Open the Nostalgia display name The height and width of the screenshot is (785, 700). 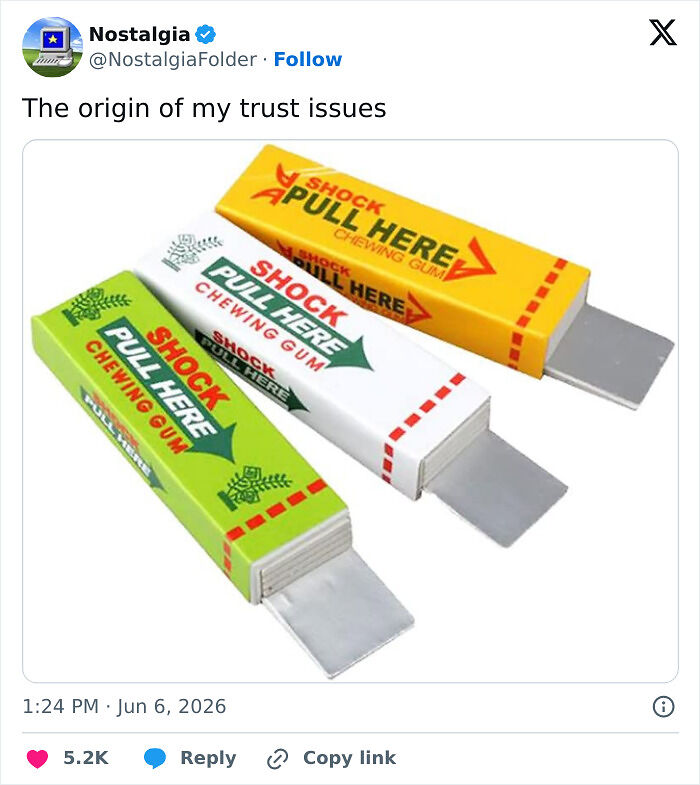139,34
